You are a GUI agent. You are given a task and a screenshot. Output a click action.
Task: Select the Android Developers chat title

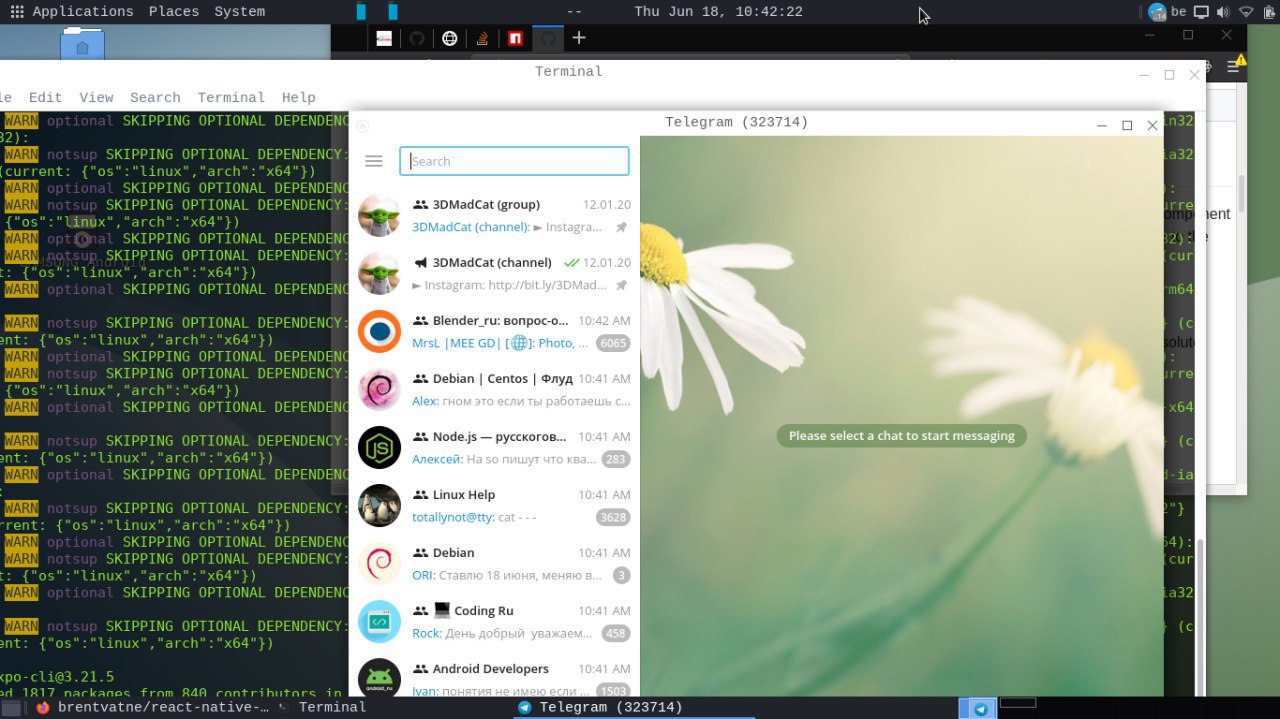click(490, 668)
